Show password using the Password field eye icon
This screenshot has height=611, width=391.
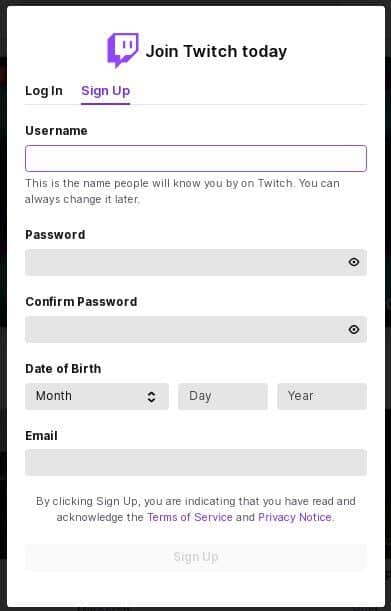coord(354,262)
